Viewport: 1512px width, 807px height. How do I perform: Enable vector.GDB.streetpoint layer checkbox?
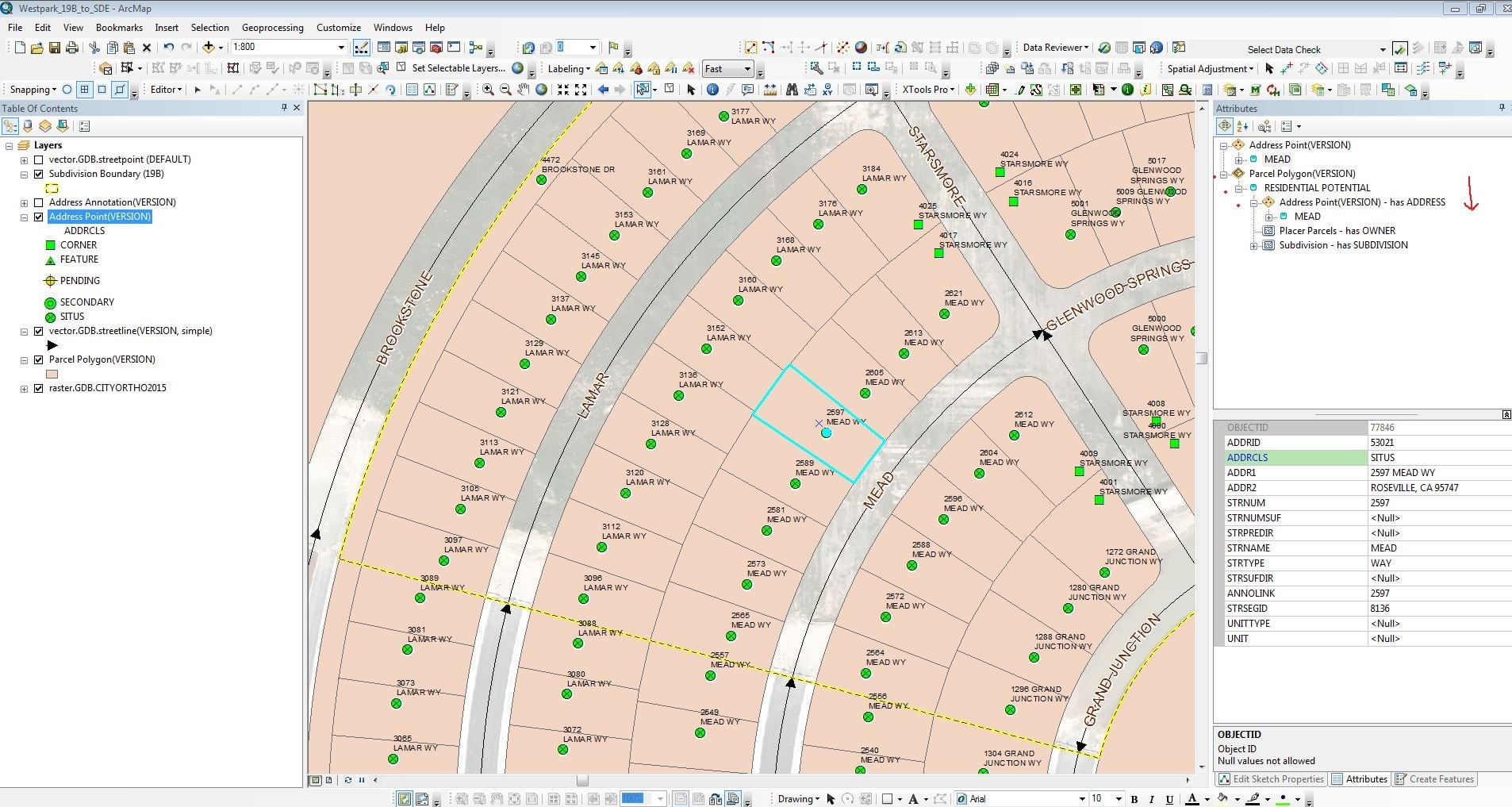click(38, 159)
